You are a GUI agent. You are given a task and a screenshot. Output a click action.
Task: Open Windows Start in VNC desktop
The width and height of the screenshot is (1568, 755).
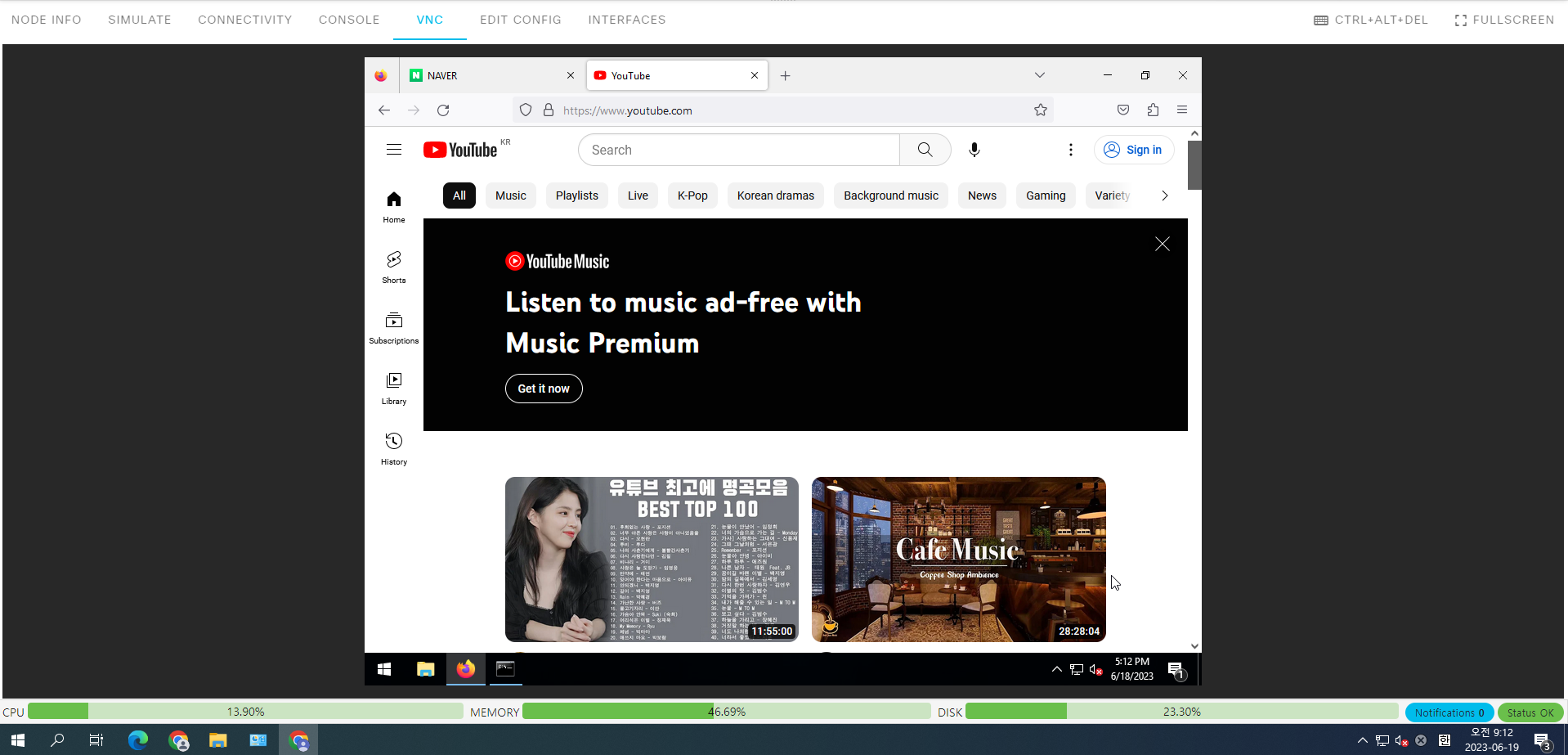click(384, 669)
